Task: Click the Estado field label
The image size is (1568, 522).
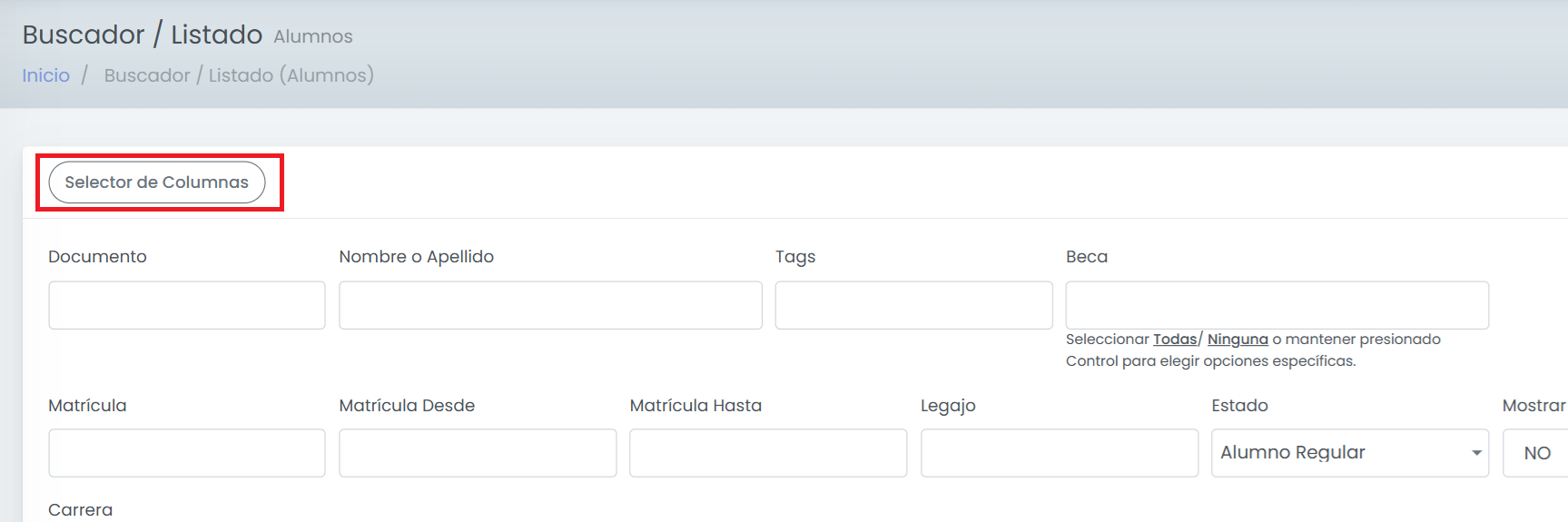Action: [x=1239, y=406]
